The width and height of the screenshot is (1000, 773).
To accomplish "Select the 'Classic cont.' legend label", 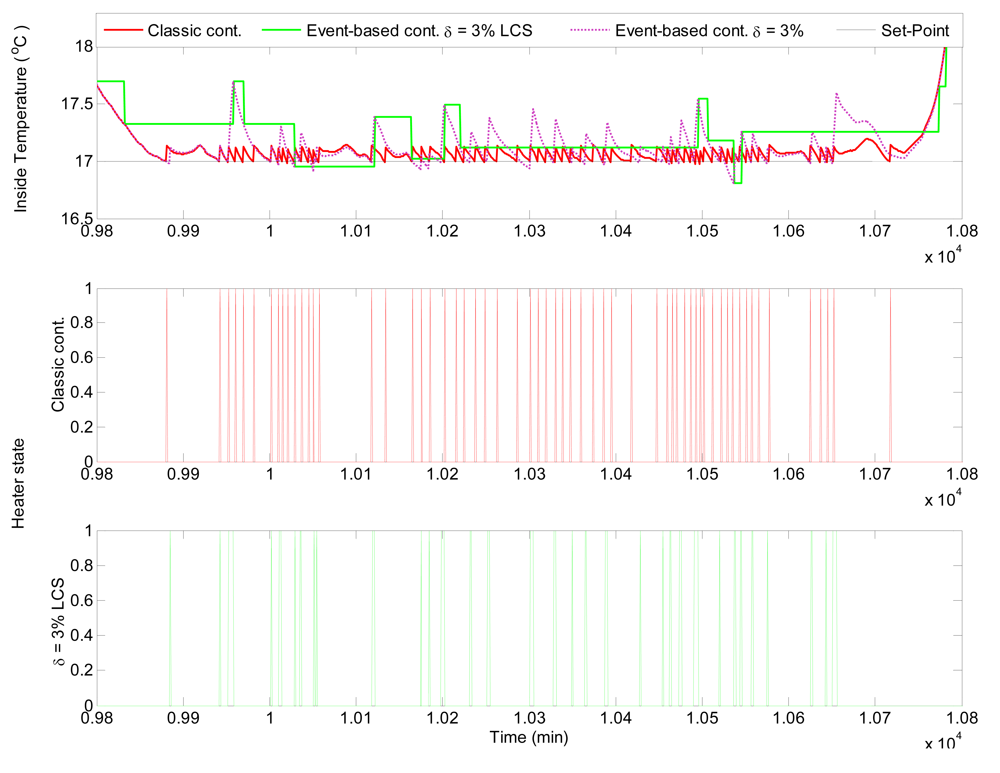I will tap(194, 29).
